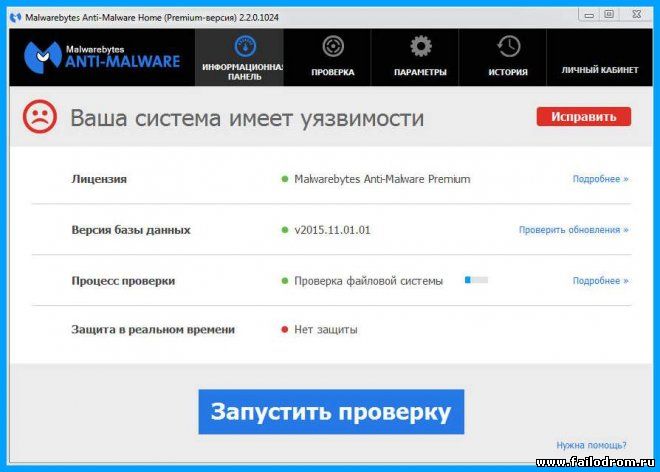This screenshot has width=660, height=472.
Task: Click the scan progress bar
Action: [476, 280]
